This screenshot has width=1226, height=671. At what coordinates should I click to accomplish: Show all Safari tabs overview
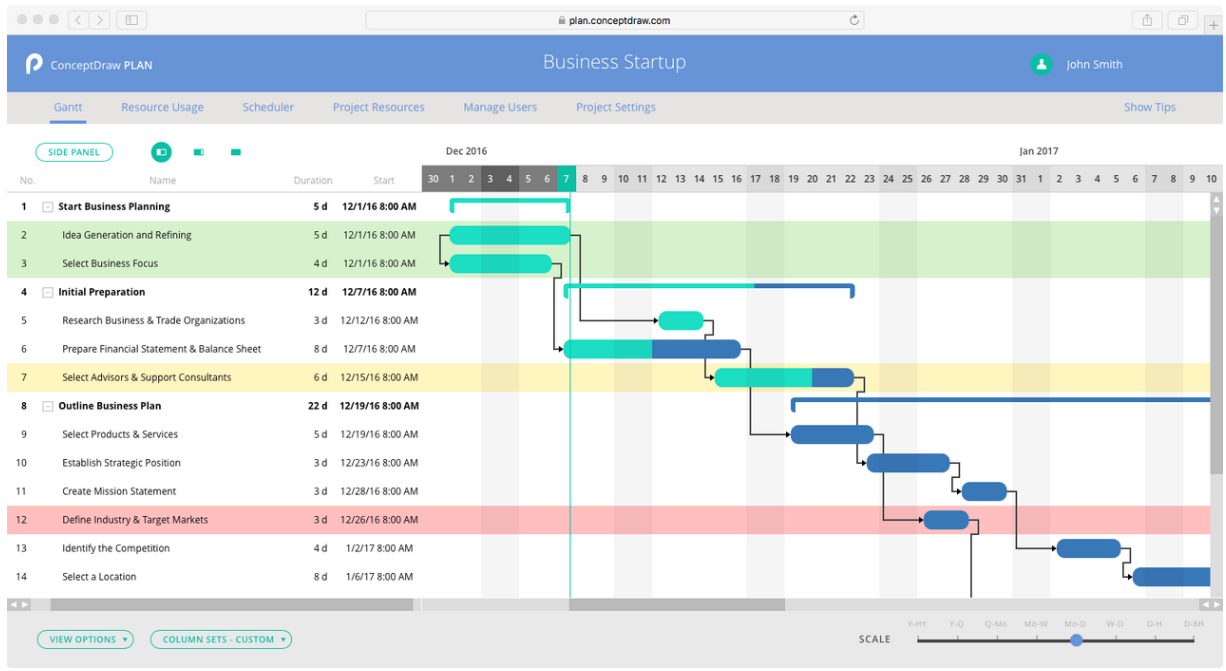pos(1183,20)
